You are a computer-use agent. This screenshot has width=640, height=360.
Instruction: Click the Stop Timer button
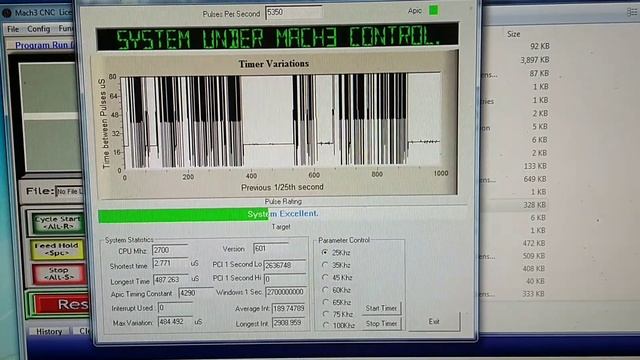pyautogui.click(x=381, y=324)
